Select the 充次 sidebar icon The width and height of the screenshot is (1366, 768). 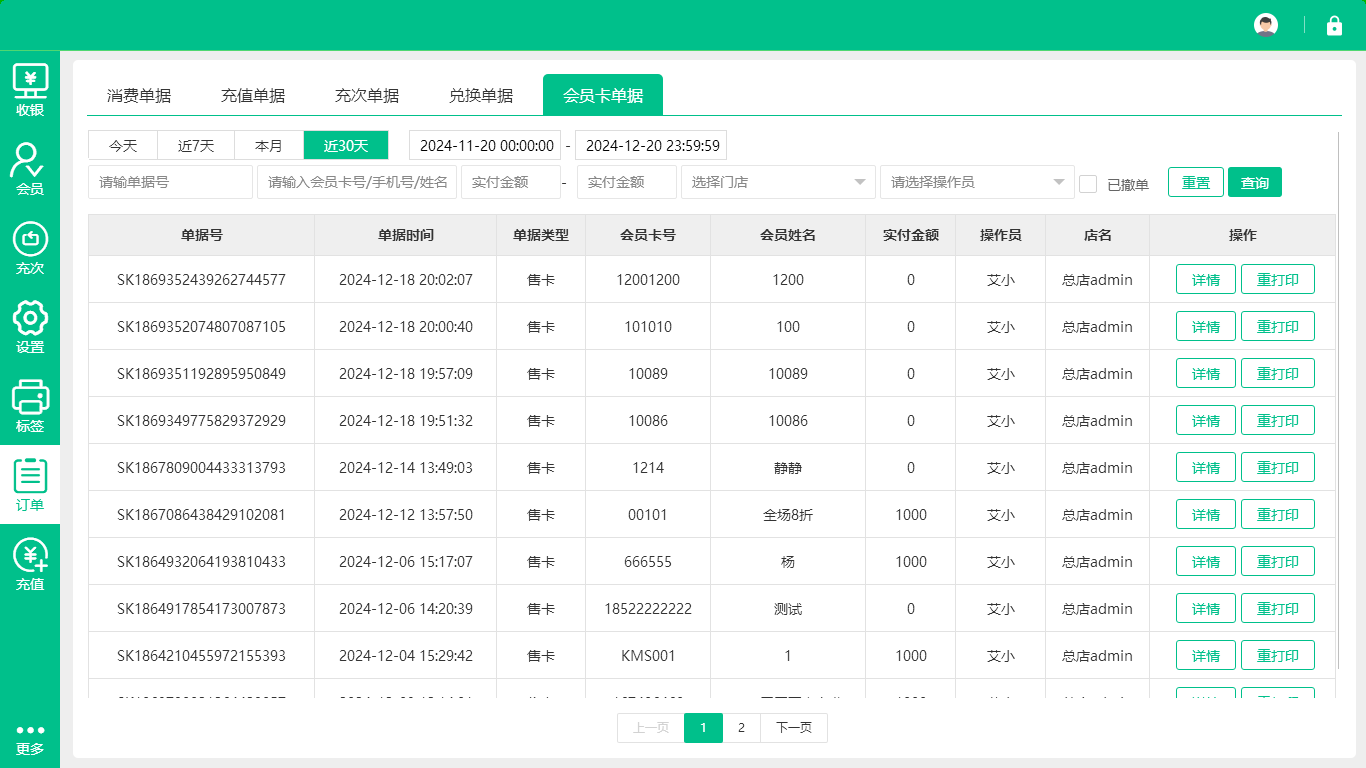[30, 248]
